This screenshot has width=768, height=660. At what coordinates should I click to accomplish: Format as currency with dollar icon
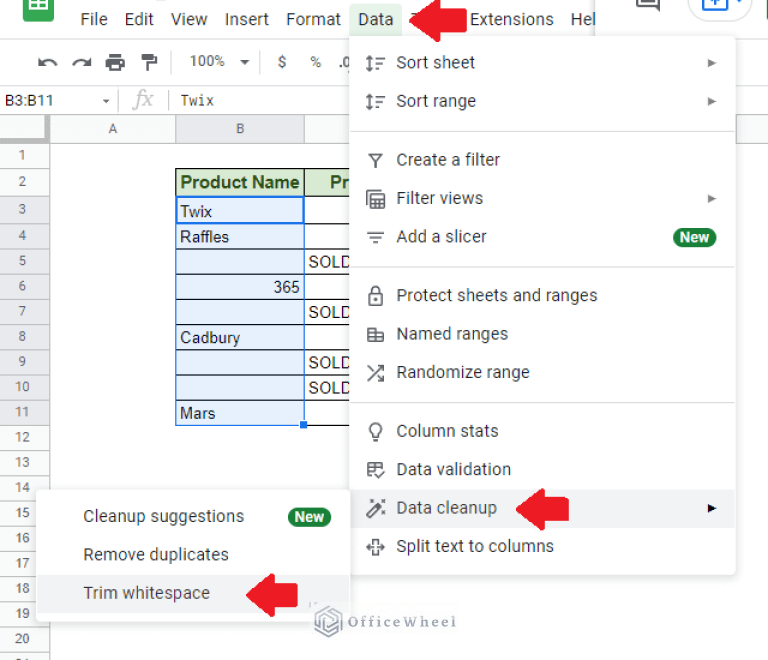[x=282, y=62]
